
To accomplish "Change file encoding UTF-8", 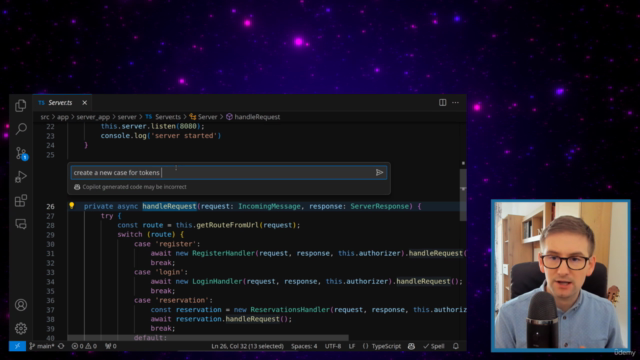I will [x=333, y=346].
